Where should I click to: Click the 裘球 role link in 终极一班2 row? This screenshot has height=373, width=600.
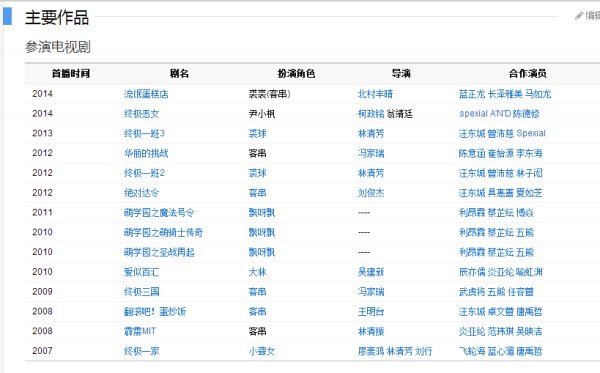tap(258, 173)
